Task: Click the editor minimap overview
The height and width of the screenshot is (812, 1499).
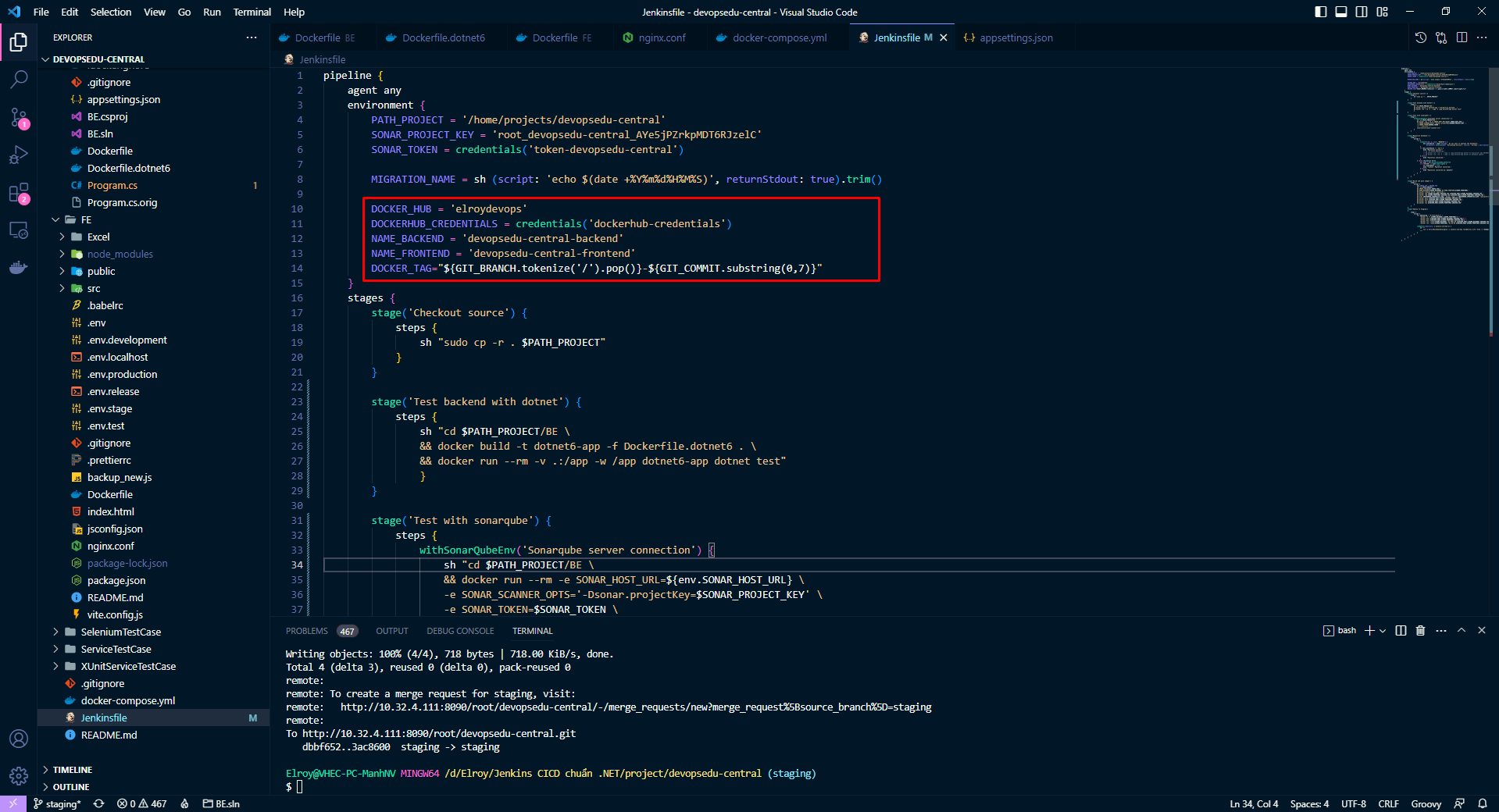Action: pyautogui.click(x=1445, y=156)
